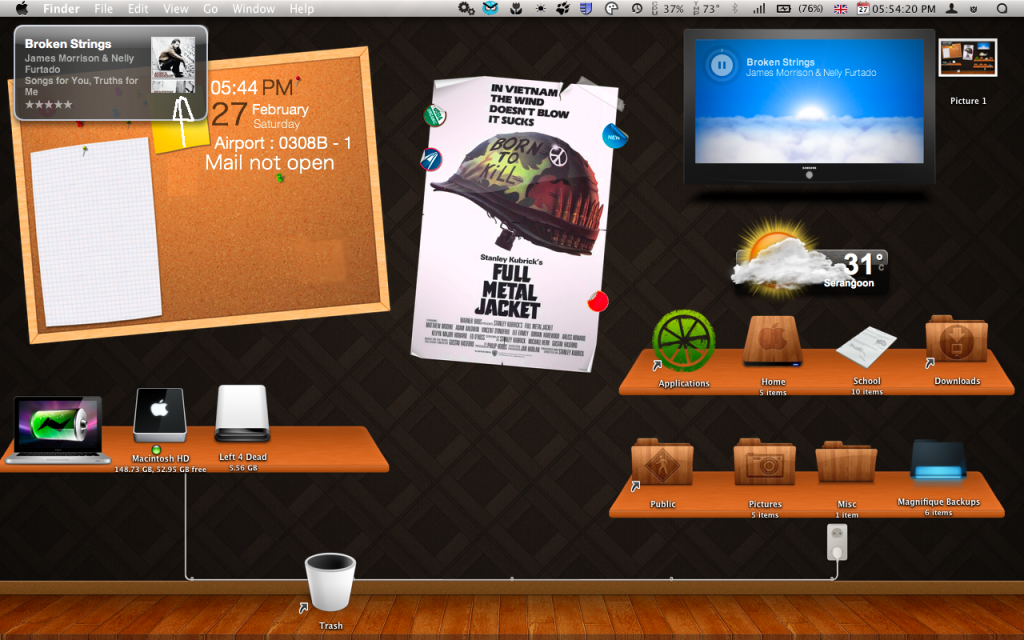This screenshot has height=640, width=1024.
Task: Click the 'Mail not open' text
Action: (270, 163)
